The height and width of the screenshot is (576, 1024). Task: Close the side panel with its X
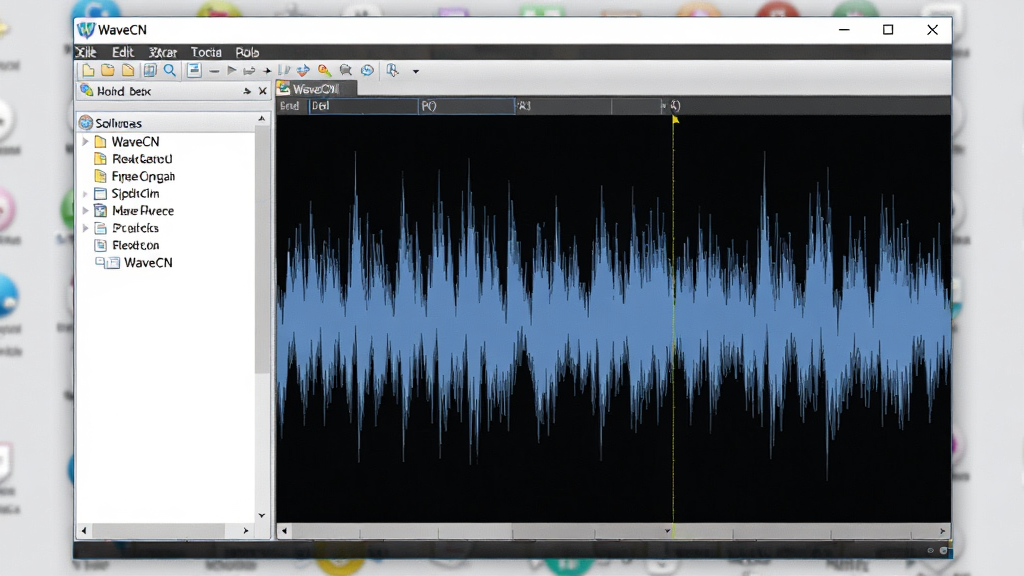tap(263, 91)
